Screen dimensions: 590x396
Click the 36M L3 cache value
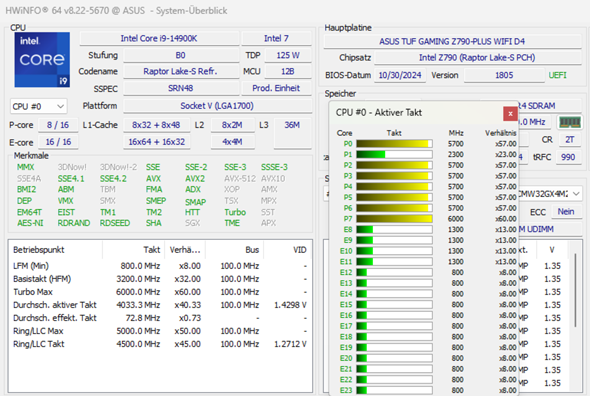pos(292,125)
